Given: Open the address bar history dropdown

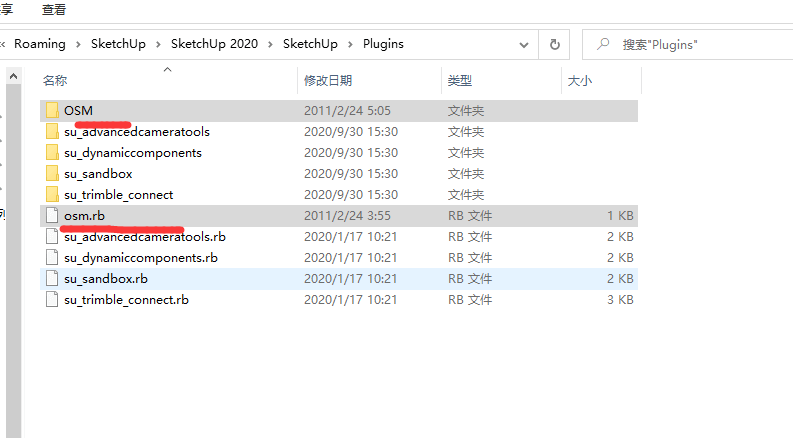Looking at the screenshot, I should point(524,44).
